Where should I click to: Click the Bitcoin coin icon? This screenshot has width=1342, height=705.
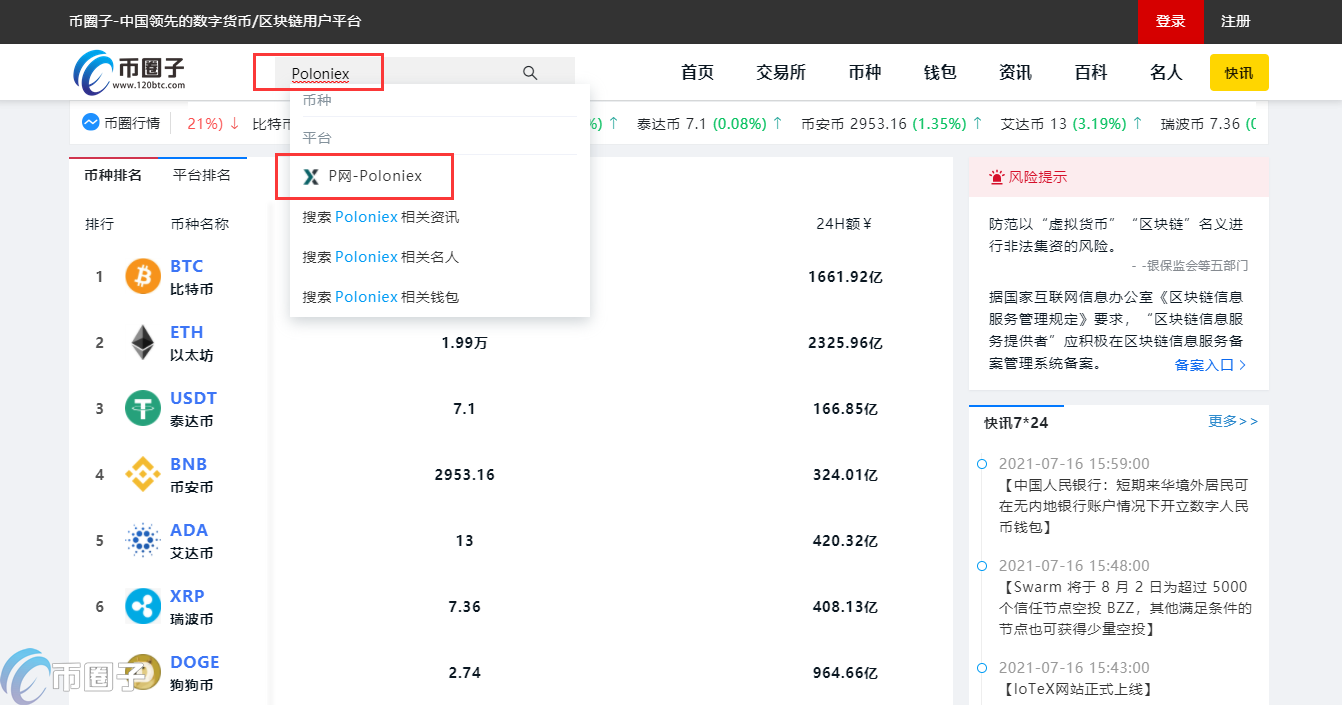143,276
